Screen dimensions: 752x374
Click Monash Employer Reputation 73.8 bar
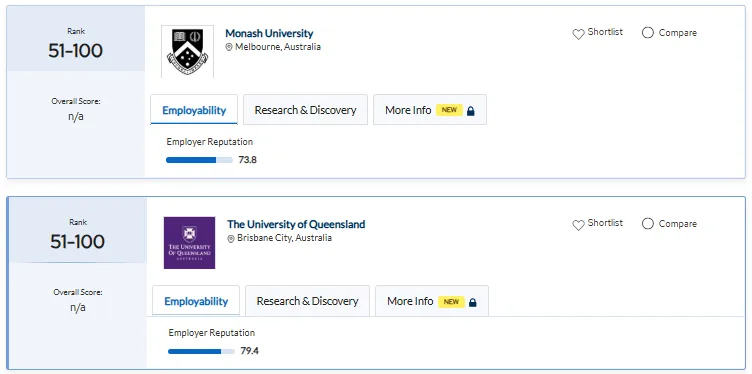coord(199,160)
